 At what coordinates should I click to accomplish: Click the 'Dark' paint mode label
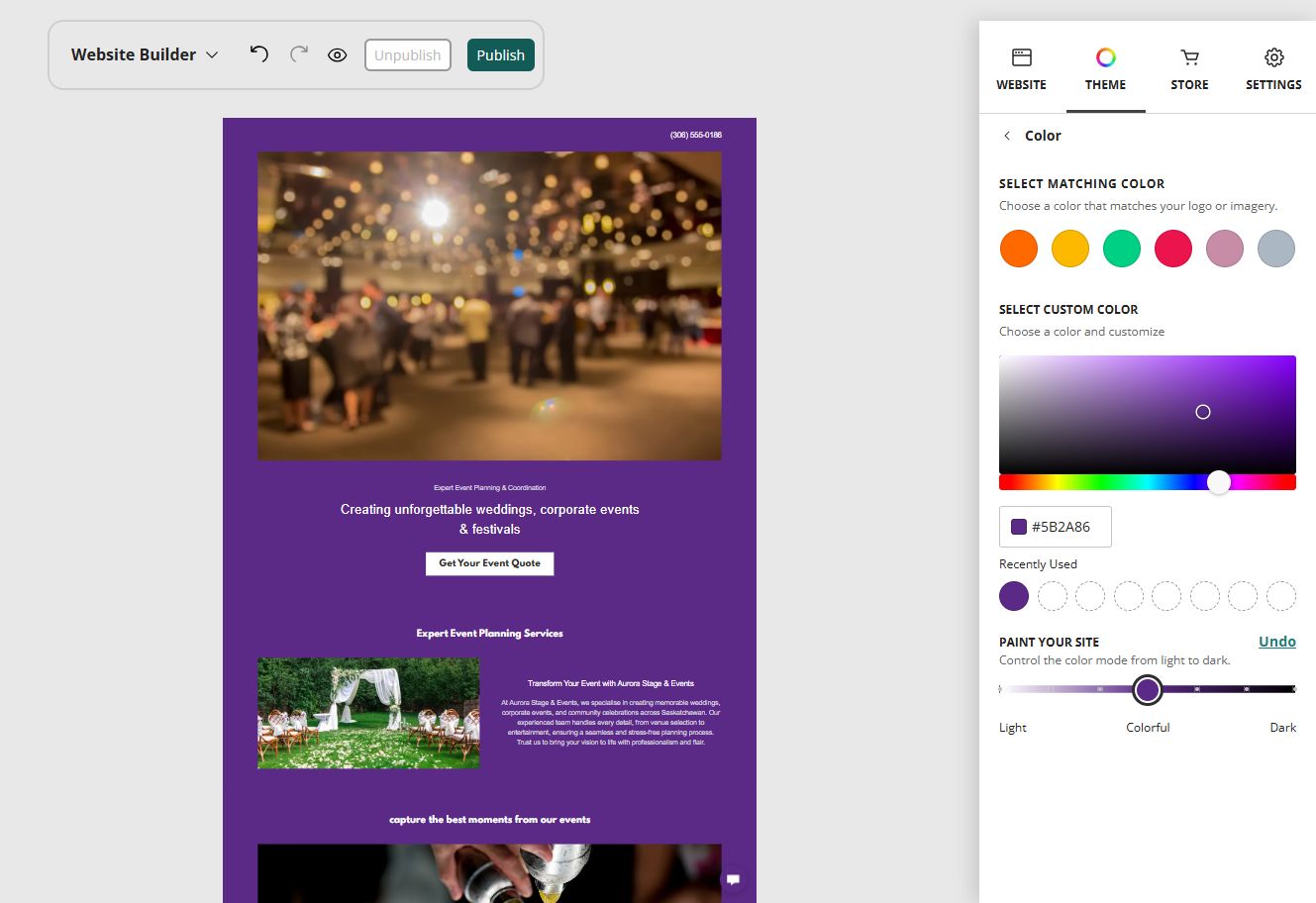[x=1283, y=728]
